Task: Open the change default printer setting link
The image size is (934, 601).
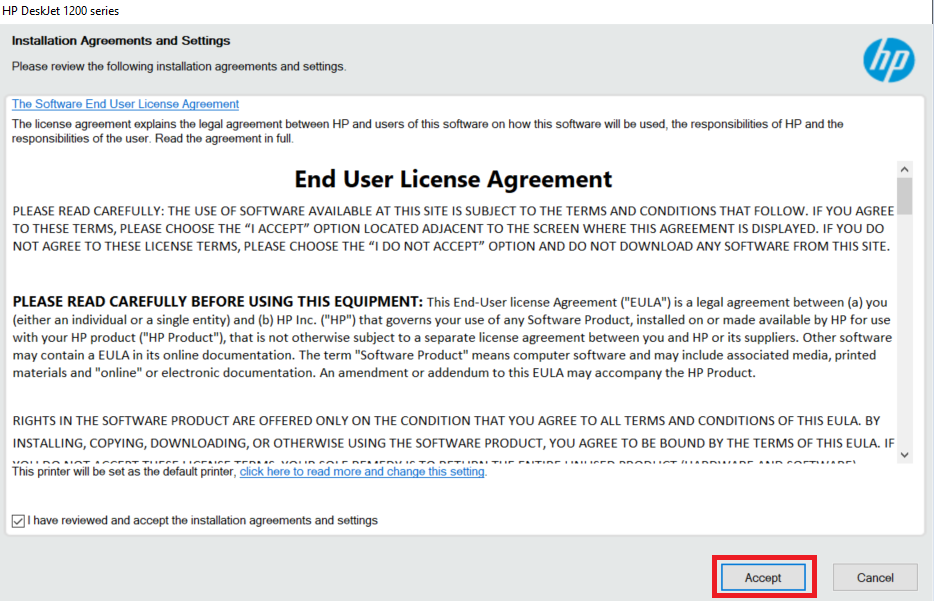Action: [x=362, y=471]
